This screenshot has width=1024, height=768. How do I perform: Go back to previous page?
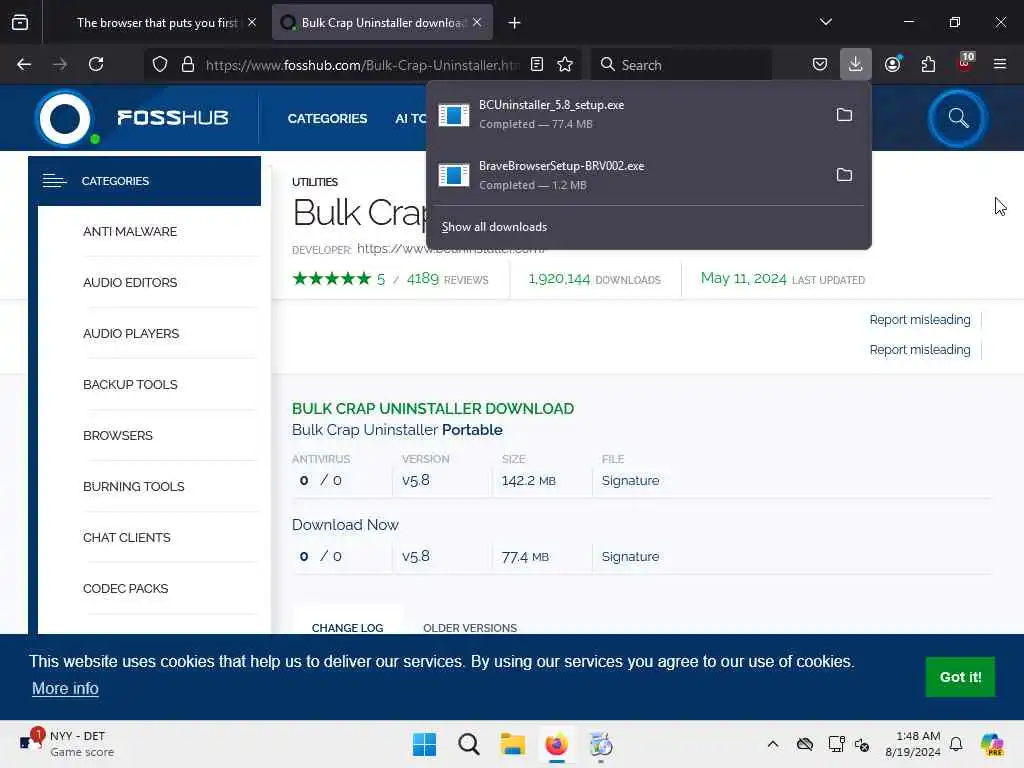click(x=24, y=64)
